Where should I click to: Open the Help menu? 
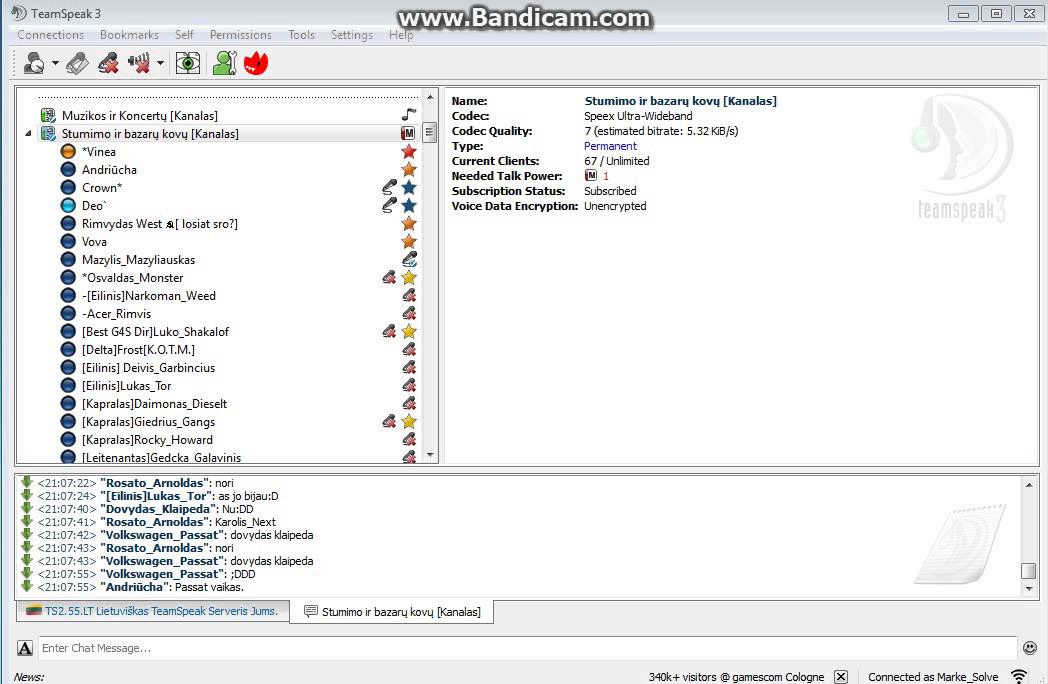[401, 35]
